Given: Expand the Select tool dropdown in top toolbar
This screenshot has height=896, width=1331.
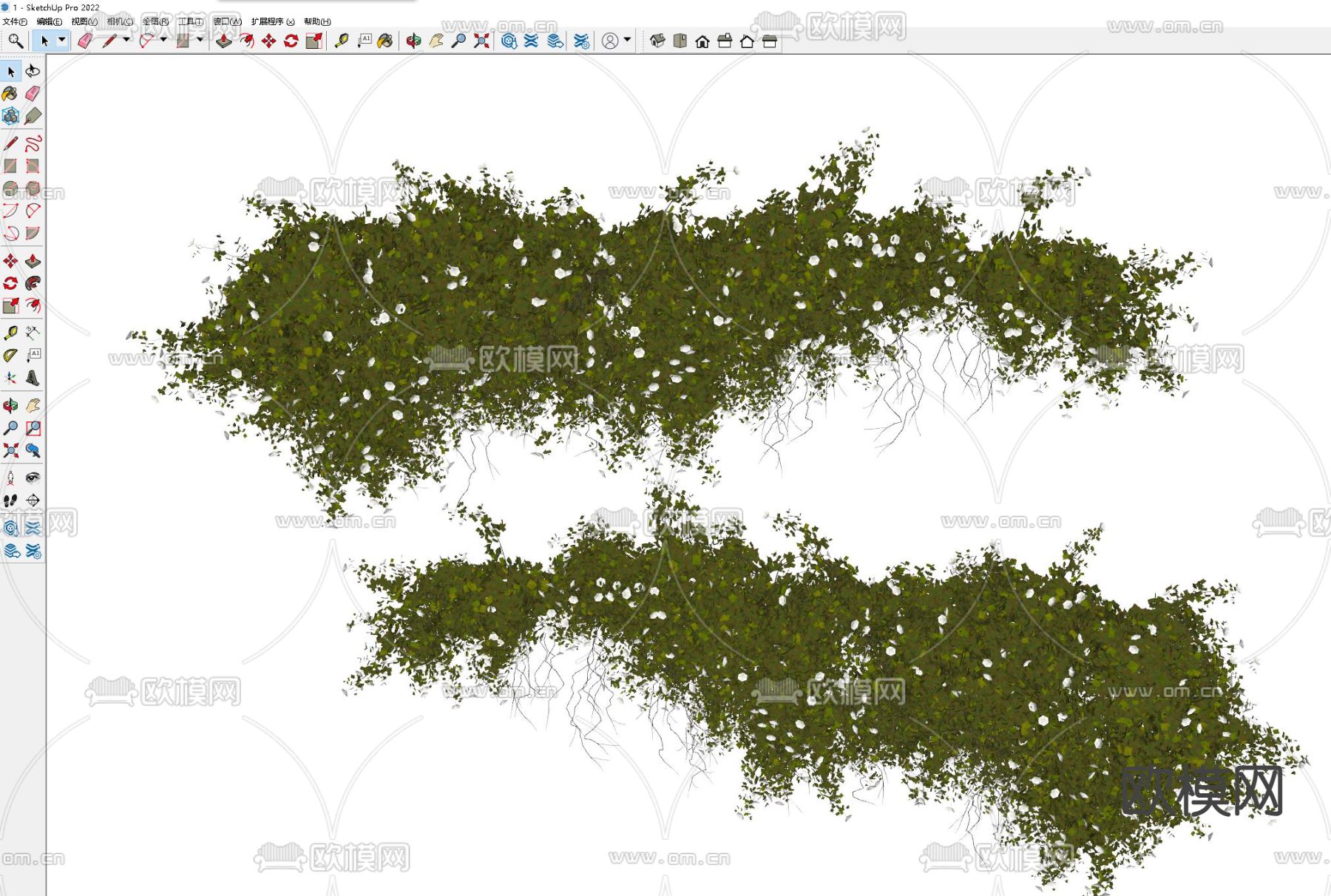Looking at the screenshot, I should (62, 40).
